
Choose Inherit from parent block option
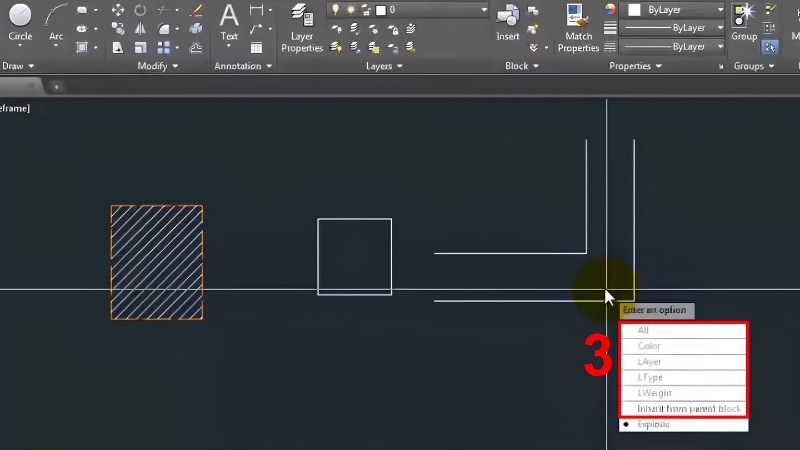point(684,409)
